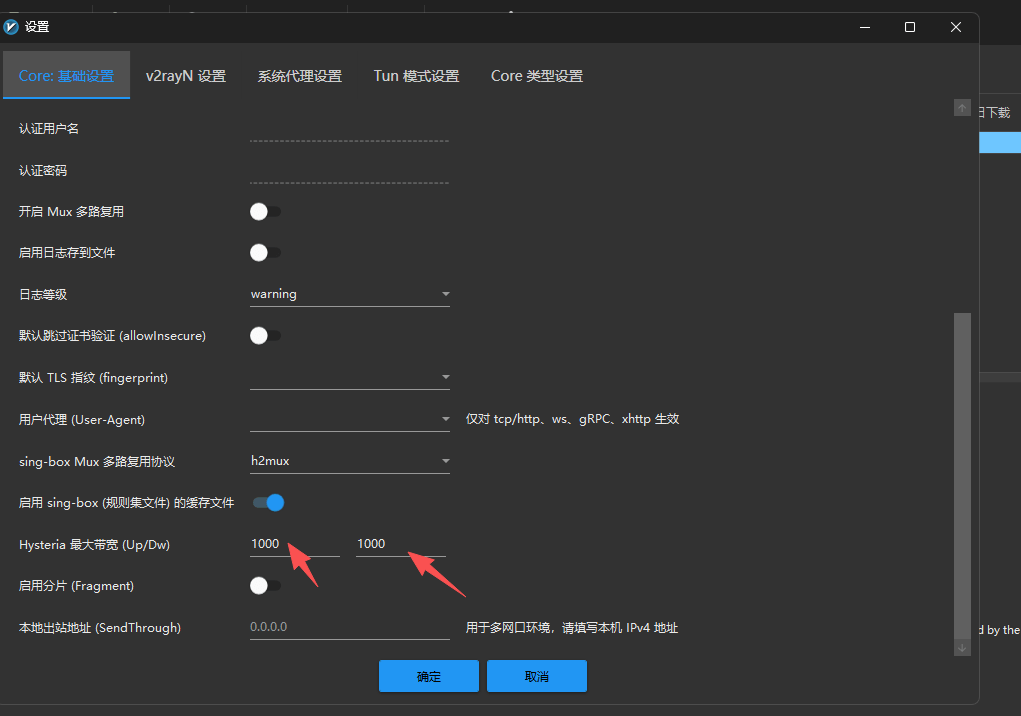
Task: Click the Hysteria download bandwidth field
Action: [x=401, y=544]
